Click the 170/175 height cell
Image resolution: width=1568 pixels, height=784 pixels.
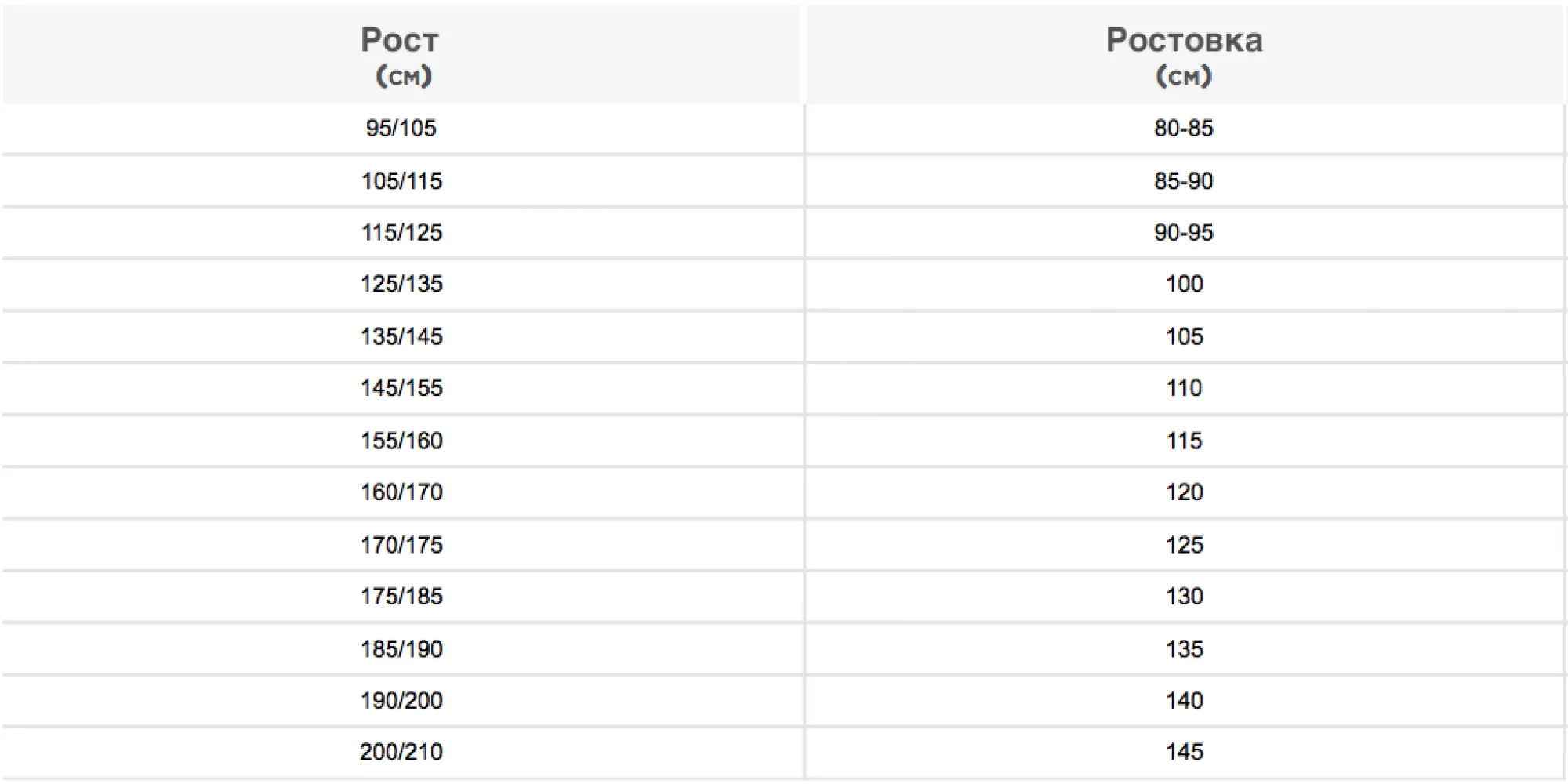coord(401,545)
